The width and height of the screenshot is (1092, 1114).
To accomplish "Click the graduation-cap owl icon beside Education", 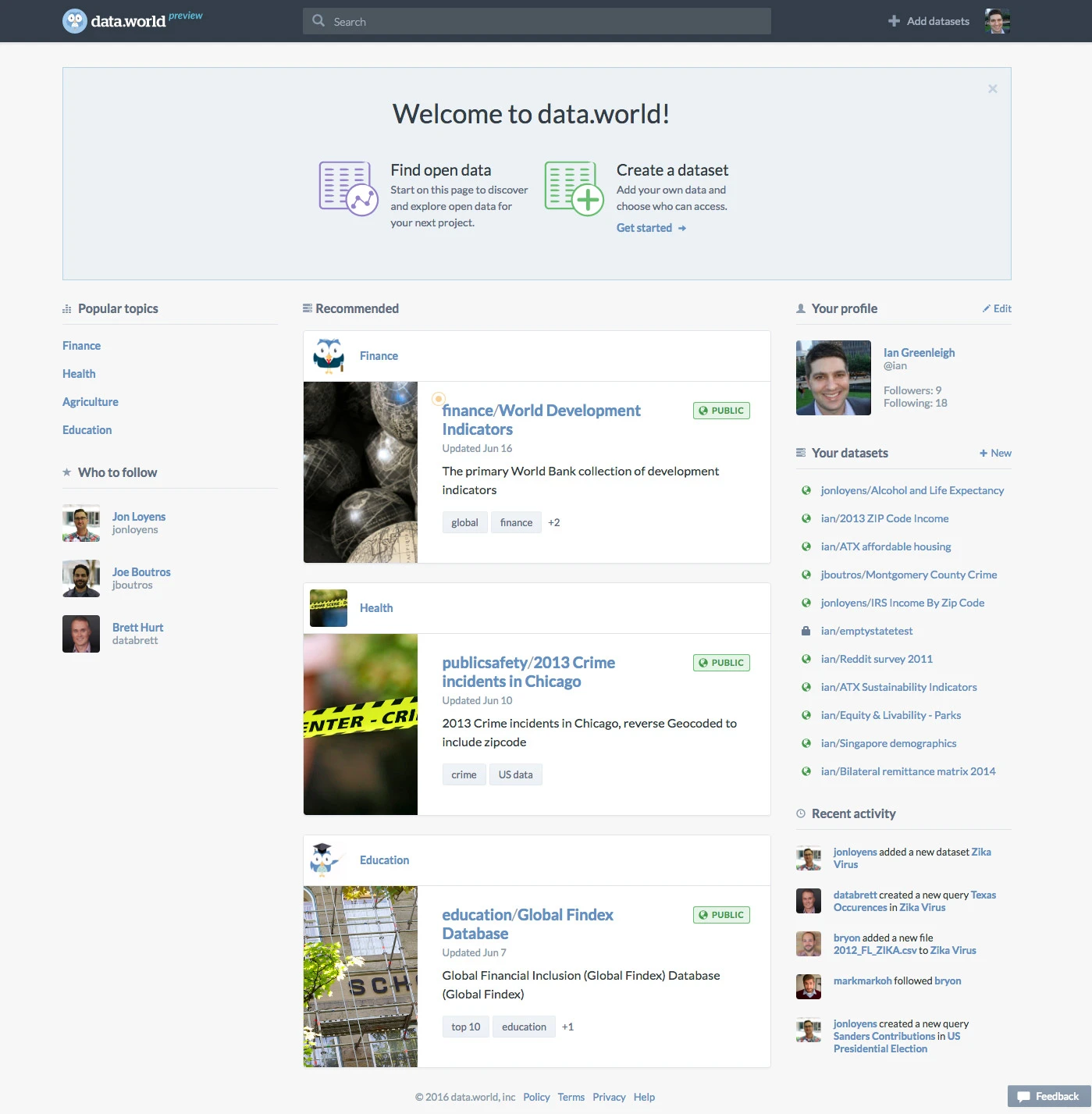I will point(329,859).
